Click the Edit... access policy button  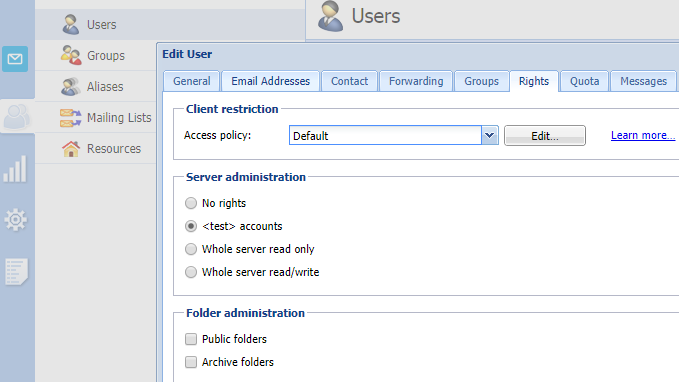[x=545, y=136]
